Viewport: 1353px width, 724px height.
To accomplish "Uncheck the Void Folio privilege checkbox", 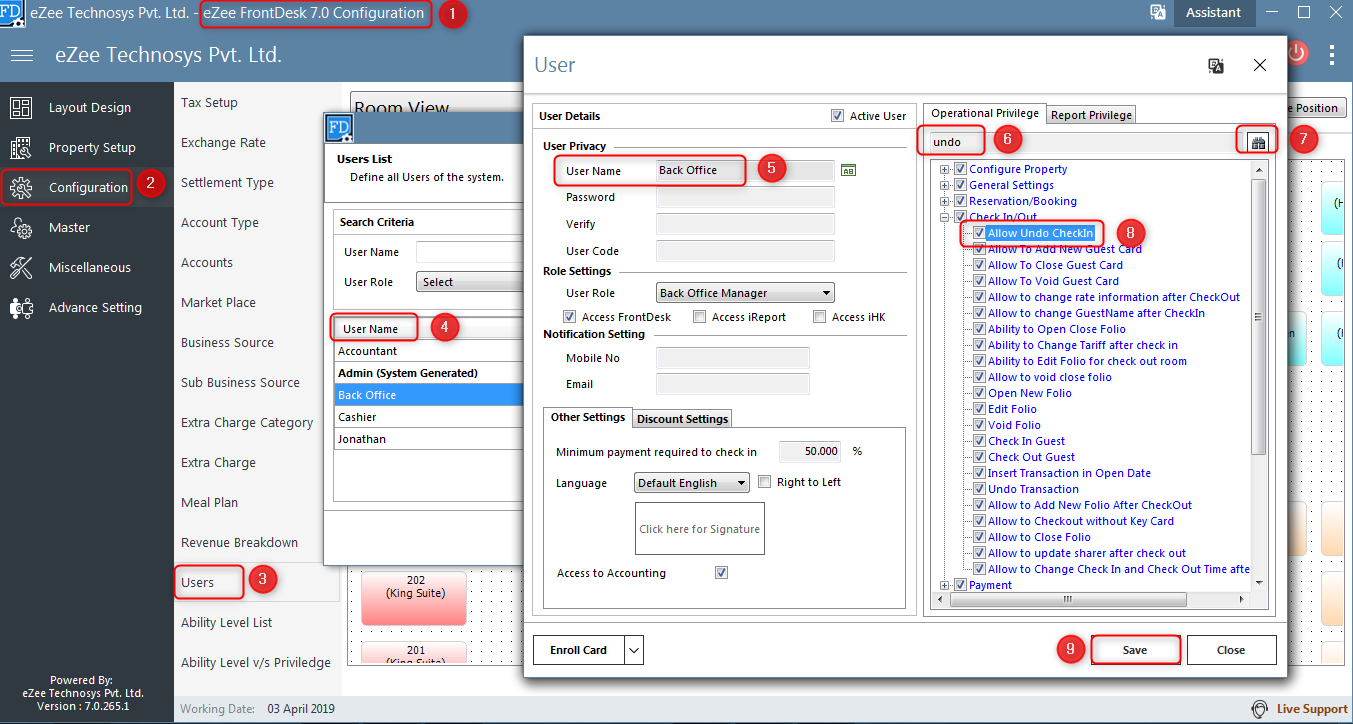I will click(x=980, y=425).
